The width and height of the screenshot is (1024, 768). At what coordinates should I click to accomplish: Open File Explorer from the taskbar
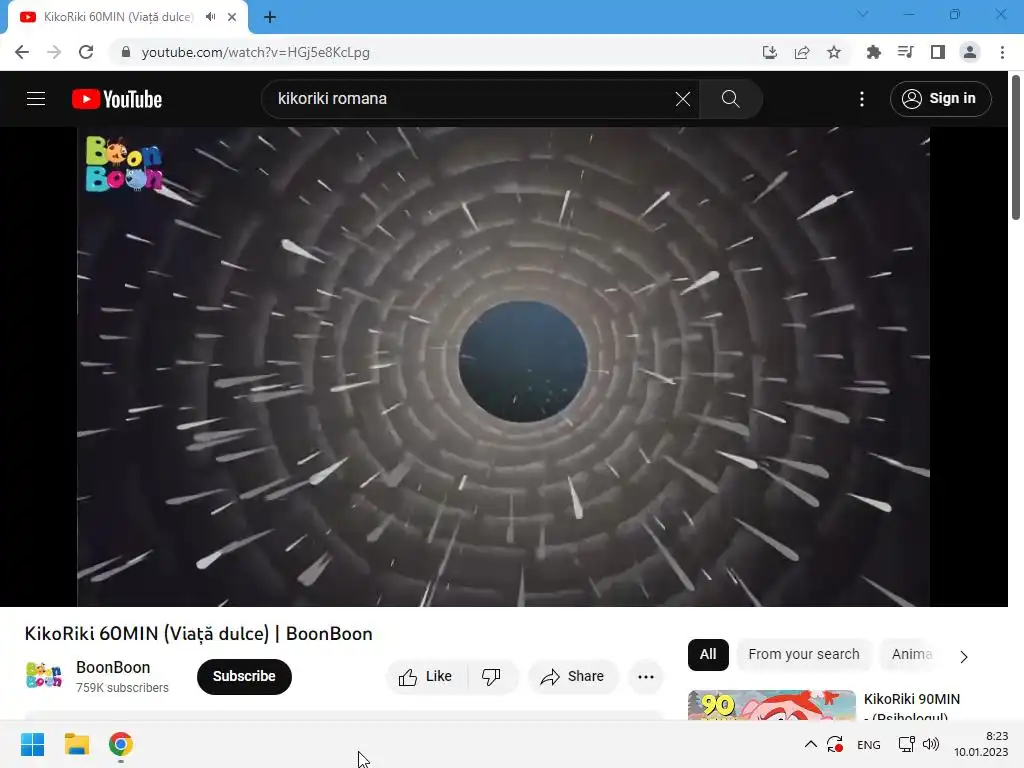point(76,744)
